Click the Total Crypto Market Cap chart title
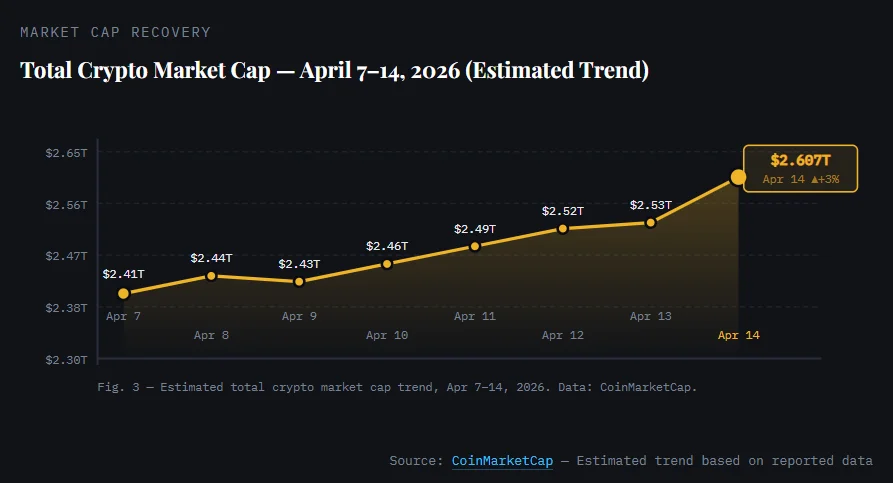Screen dimensions: 893x483 334,71
